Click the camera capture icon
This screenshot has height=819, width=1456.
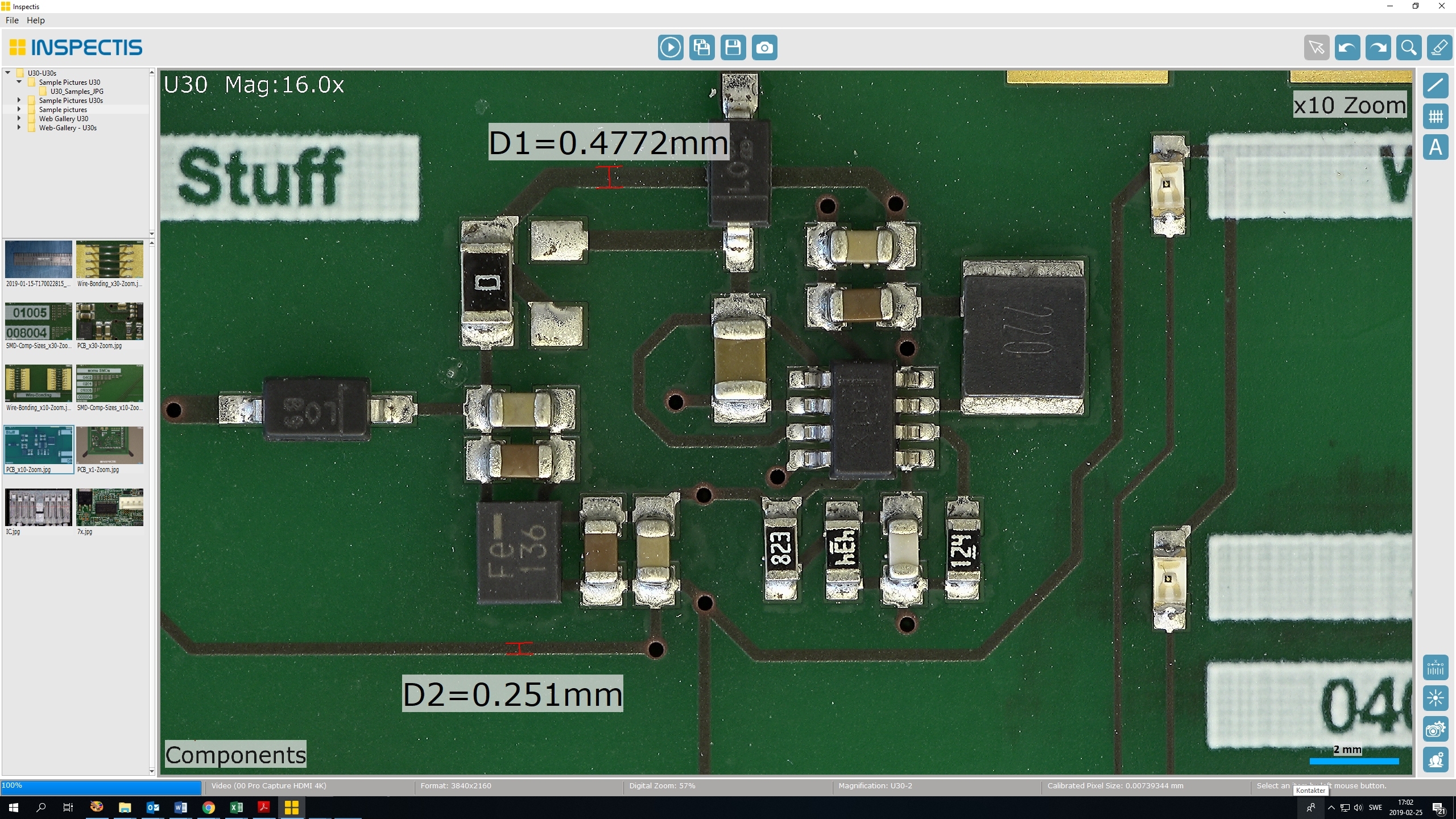pos(764,47)
